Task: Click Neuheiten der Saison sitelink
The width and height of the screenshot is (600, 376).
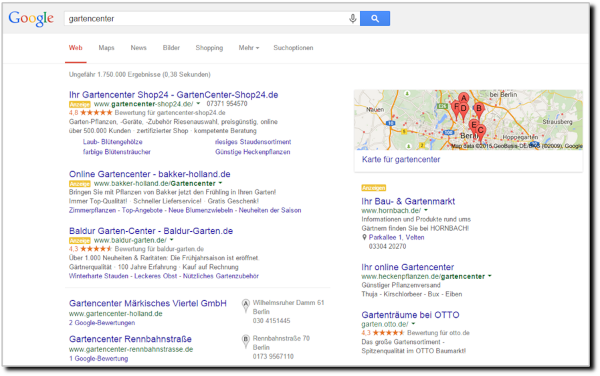Action: coord(270,210)
